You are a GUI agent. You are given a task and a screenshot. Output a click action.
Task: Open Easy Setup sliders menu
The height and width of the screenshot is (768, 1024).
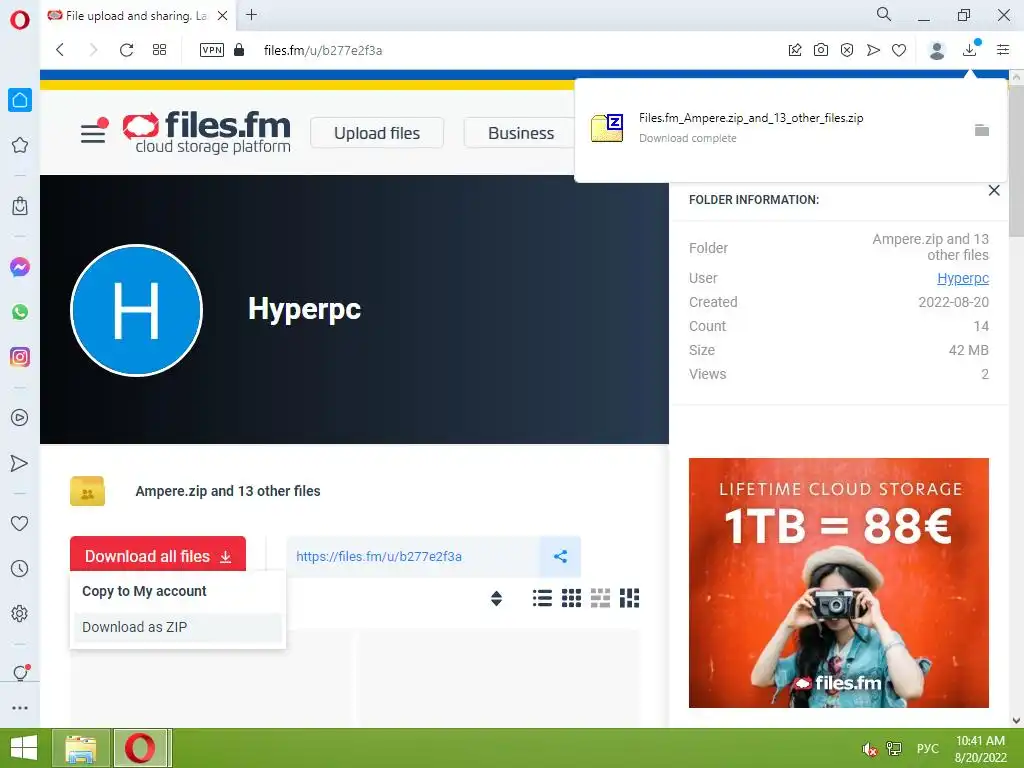[x=1003, y=50]
